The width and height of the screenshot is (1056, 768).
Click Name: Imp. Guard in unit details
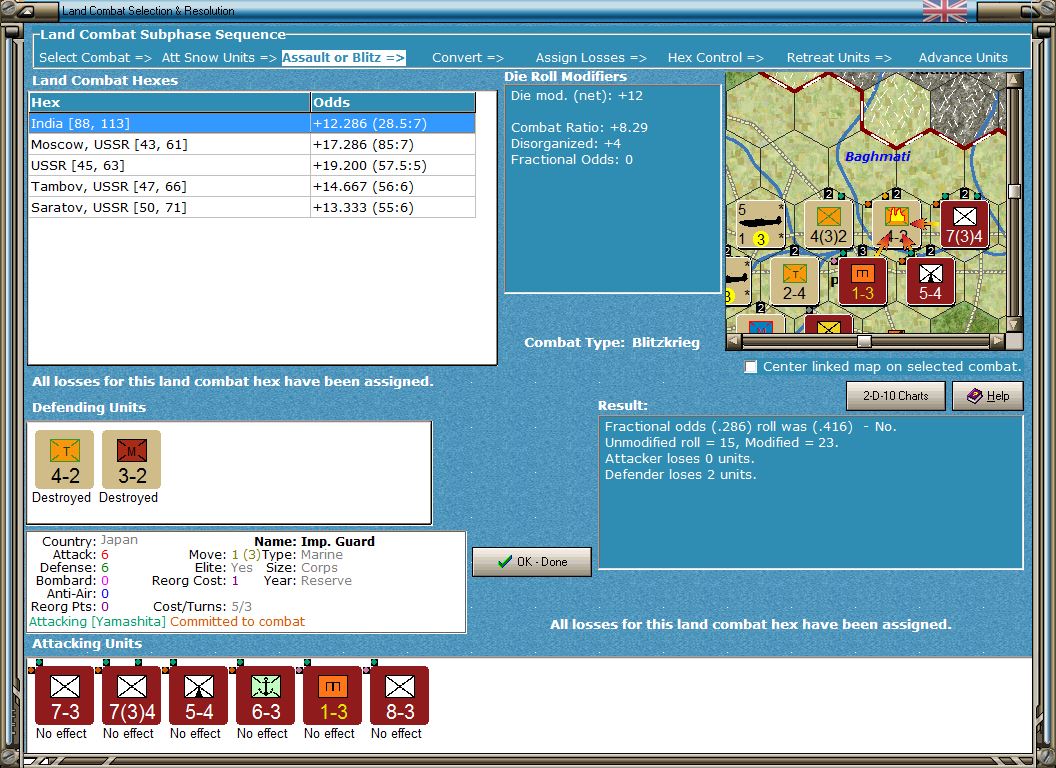[315, 541]
